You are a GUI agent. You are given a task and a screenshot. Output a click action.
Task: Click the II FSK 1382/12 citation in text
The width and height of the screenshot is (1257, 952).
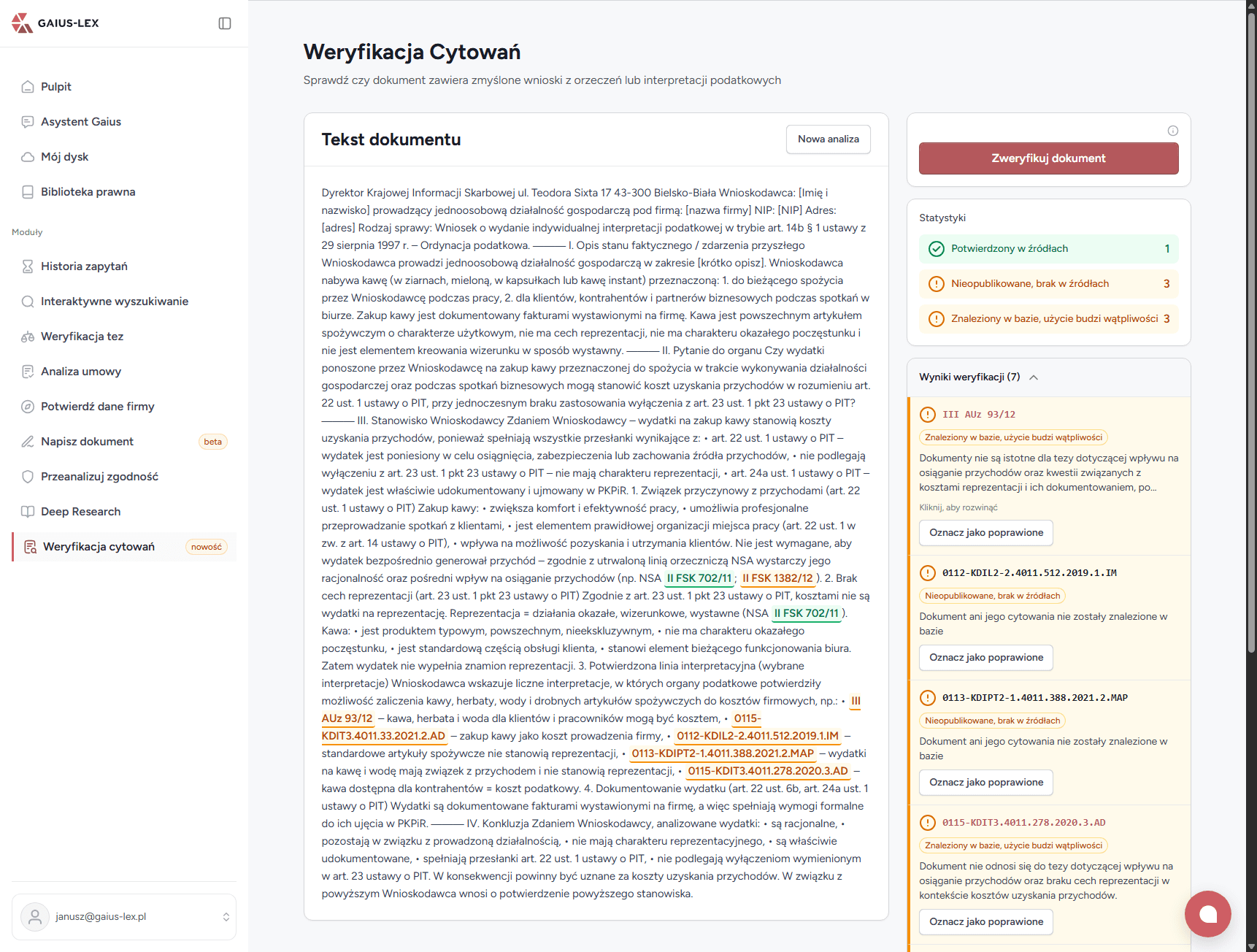pos(777,578)
